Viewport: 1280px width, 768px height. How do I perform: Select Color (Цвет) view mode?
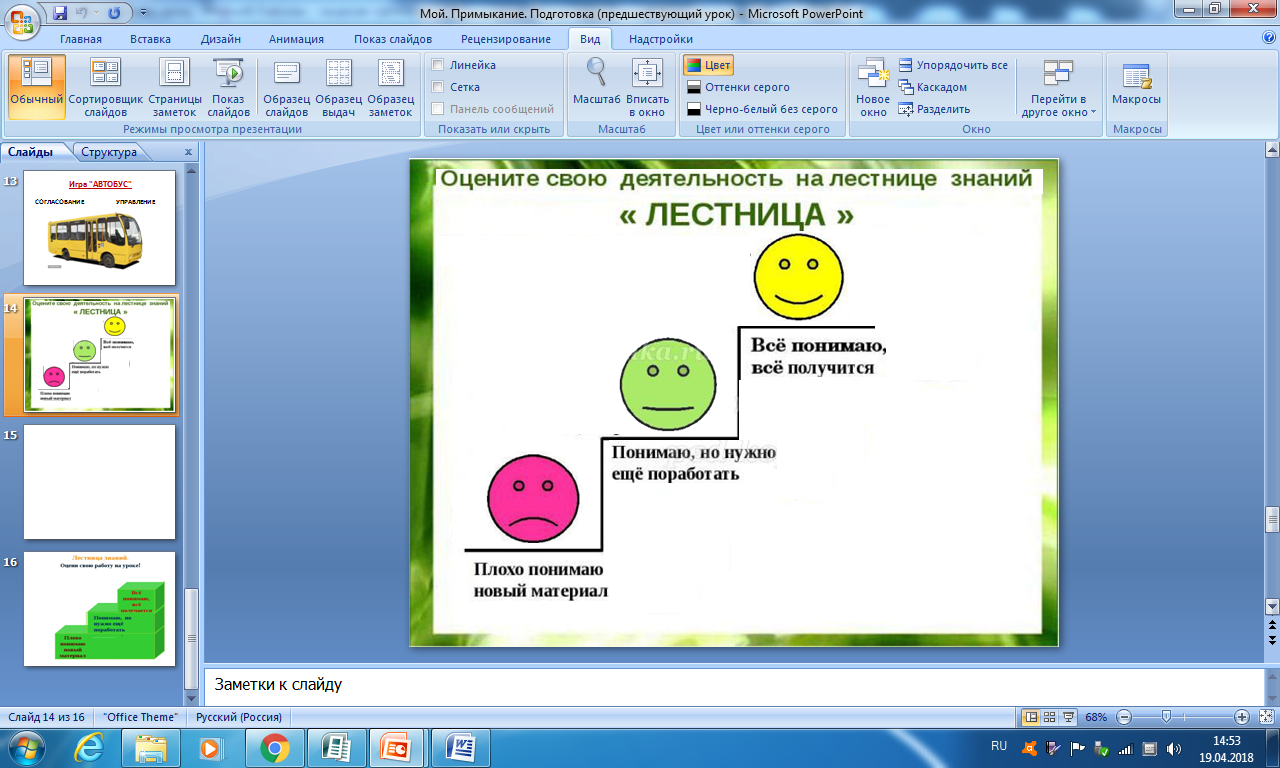pyautogui.click(x=708, y=65)
